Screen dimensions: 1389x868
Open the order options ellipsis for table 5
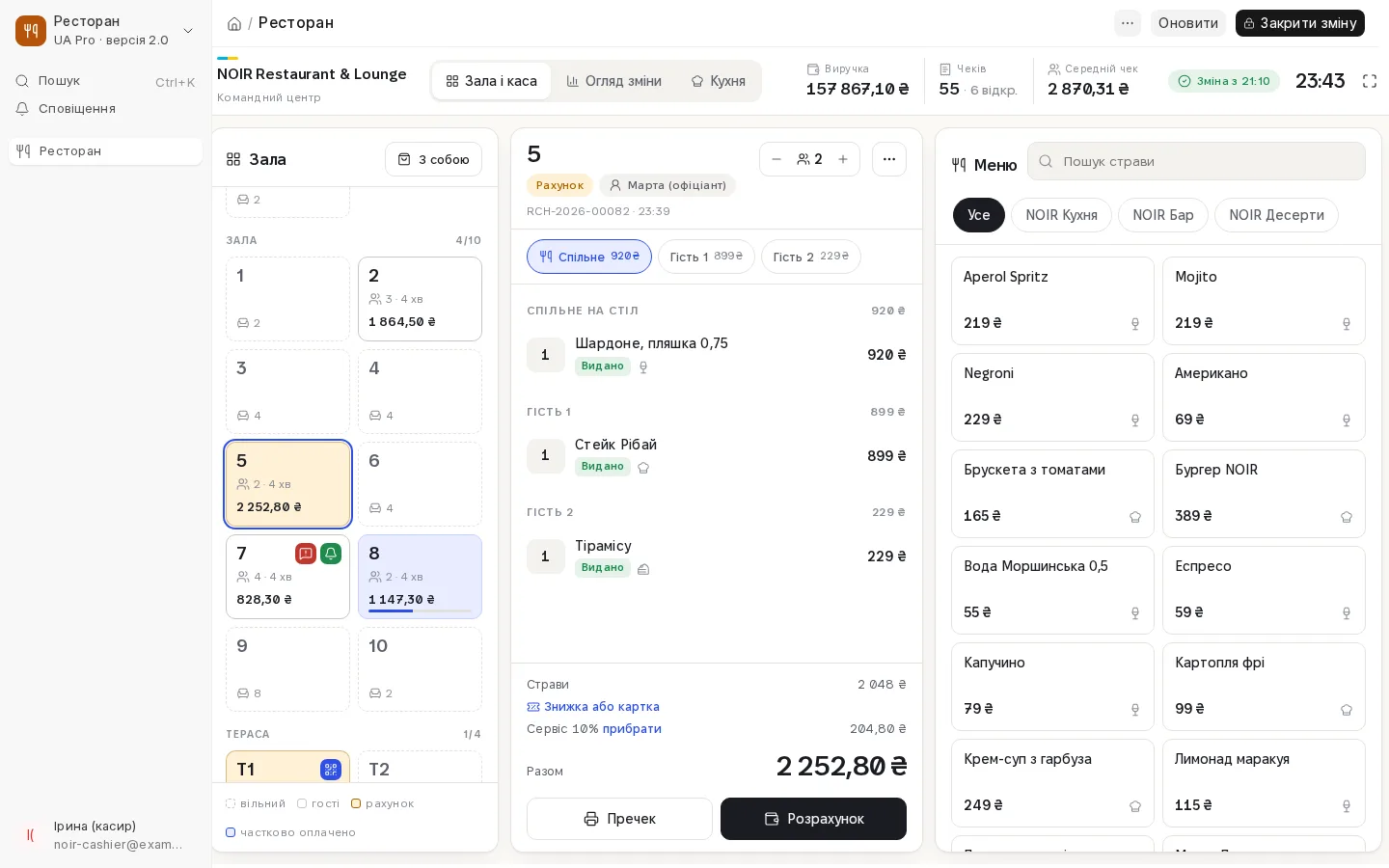(x=889, y=159)
